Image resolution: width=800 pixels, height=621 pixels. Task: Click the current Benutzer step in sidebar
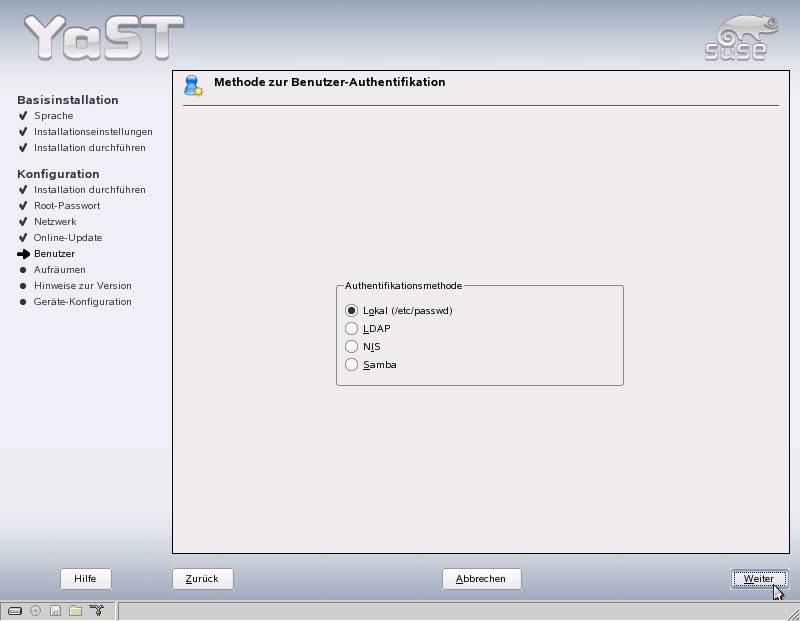54,254
